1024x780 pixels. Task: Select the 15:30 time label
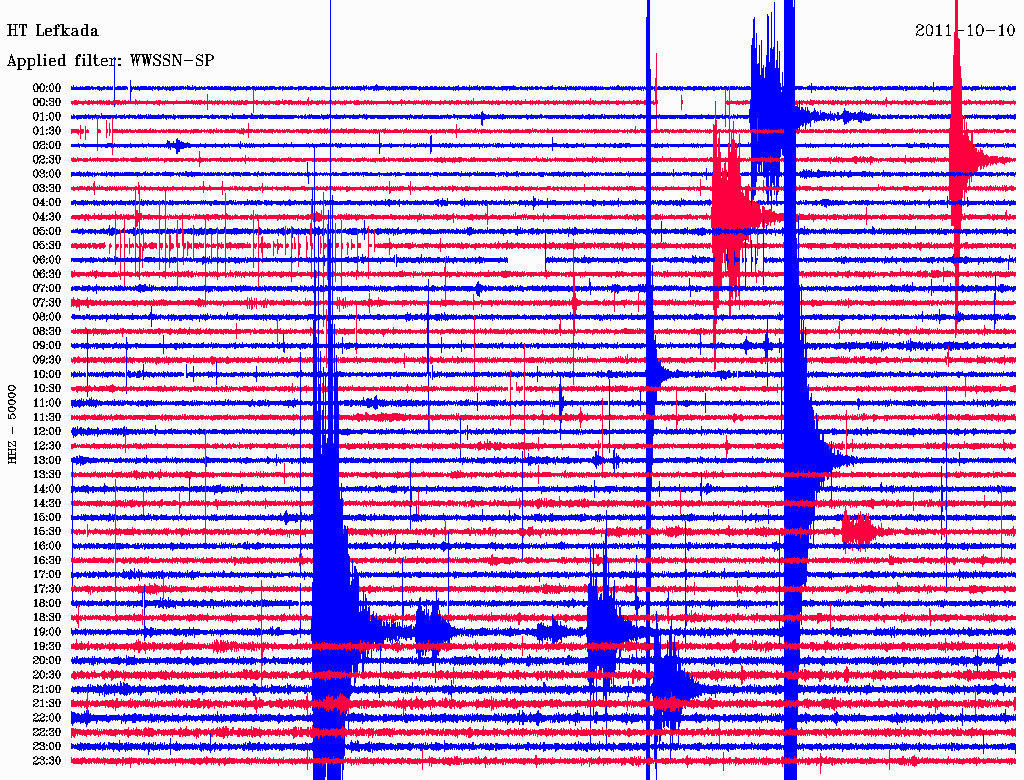47,532
